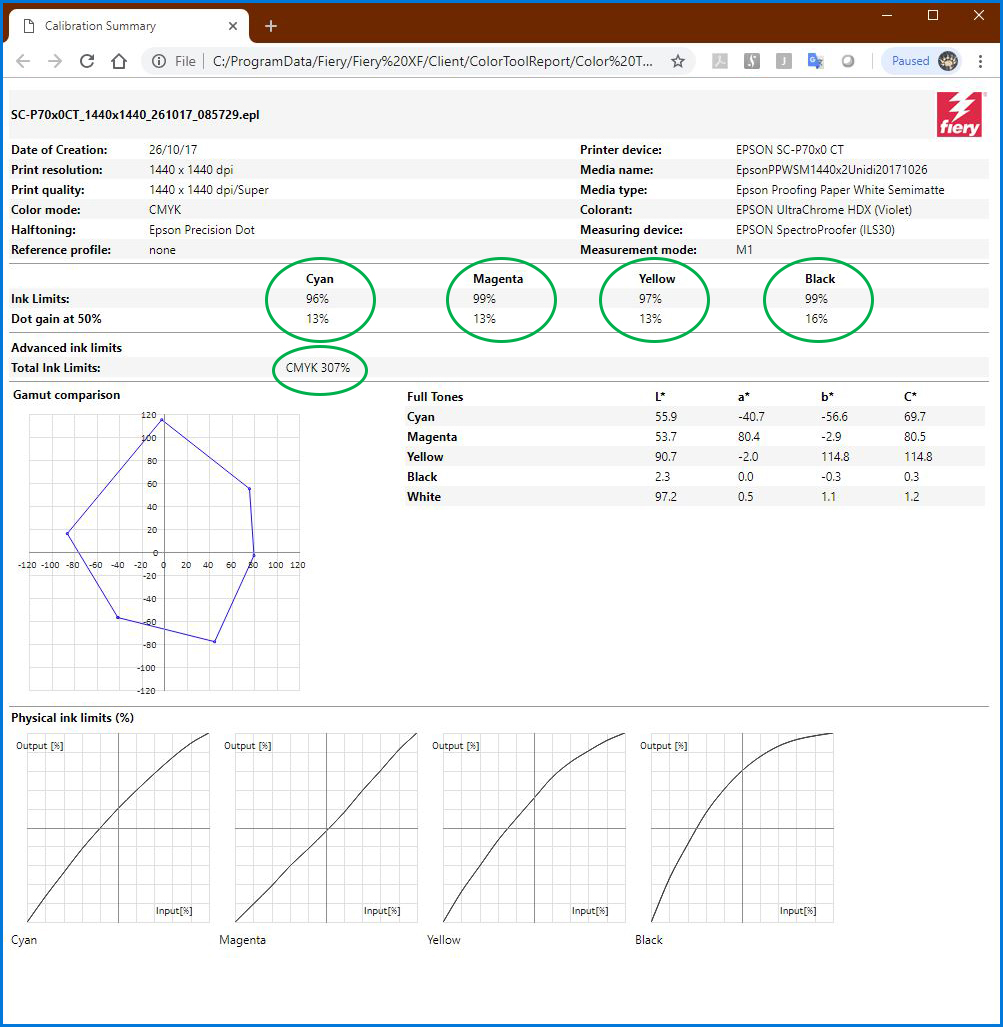
Task: Open the Paused profile menu
Action: click(922, 61)
